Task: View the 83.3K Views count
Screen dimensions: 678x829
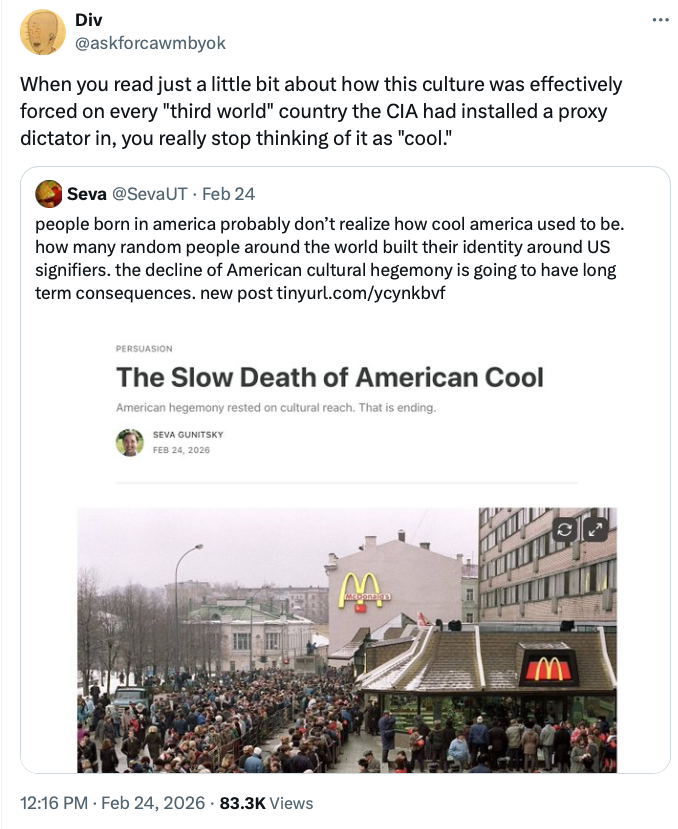Action: coord(266,803)
